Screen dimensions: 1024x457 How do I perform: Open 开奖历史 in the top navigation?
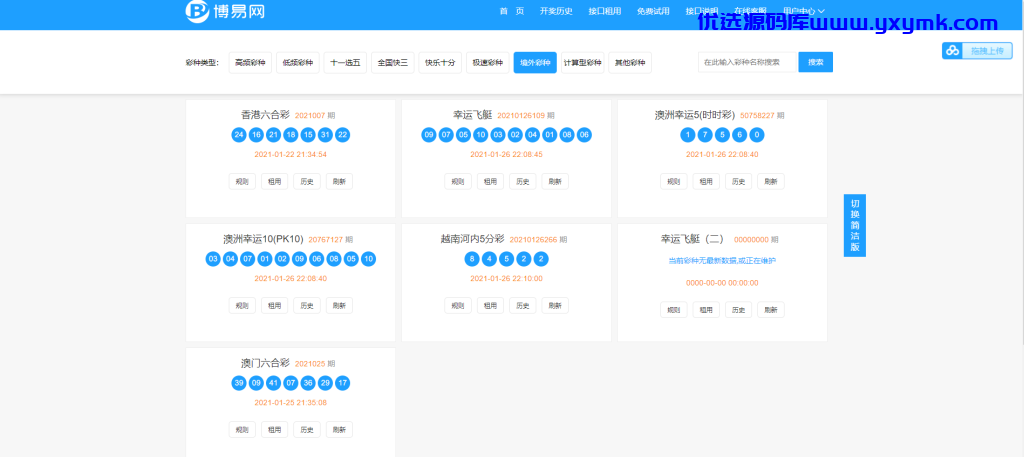point(556,11)
